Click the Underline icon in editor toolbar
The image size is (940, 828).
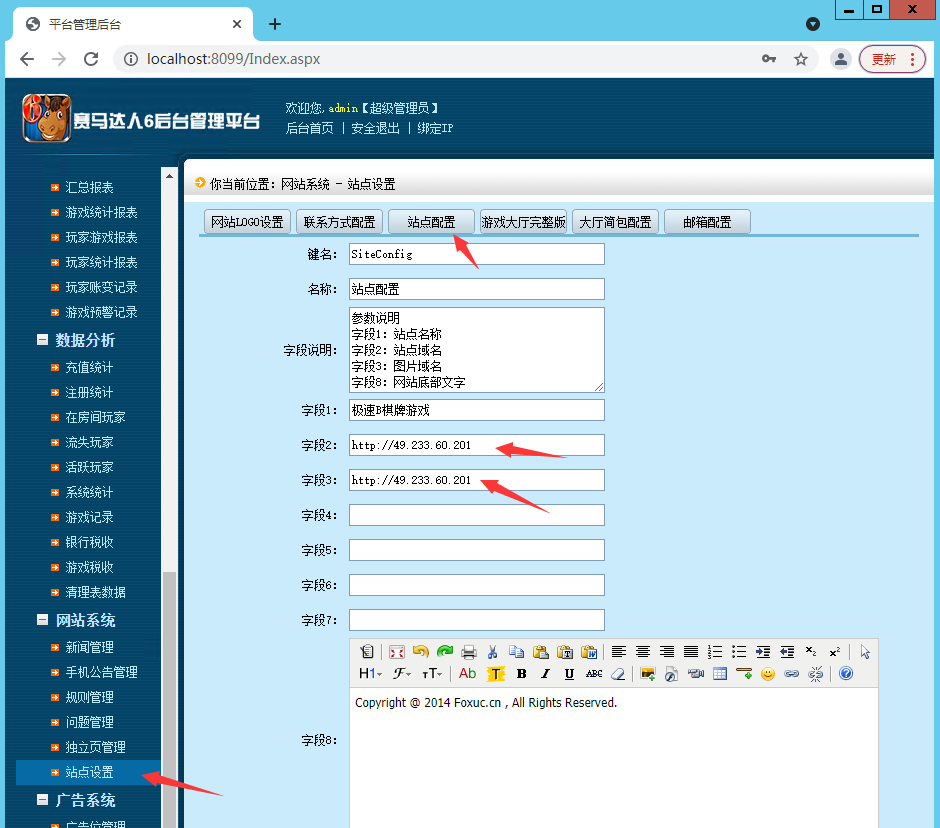(x=567, y=674)
